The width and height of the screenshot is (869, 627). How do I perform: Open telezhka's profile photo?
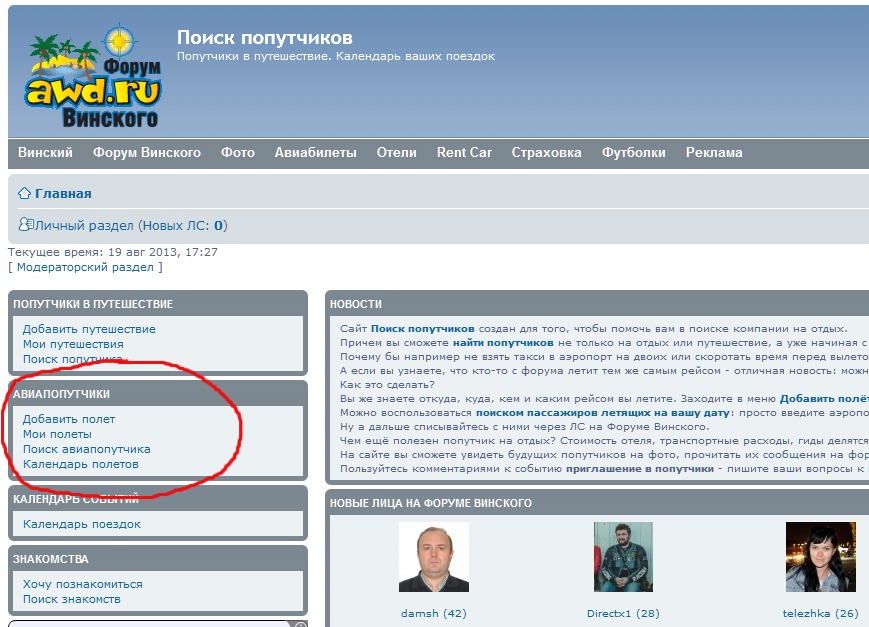[x=820, y=557]
